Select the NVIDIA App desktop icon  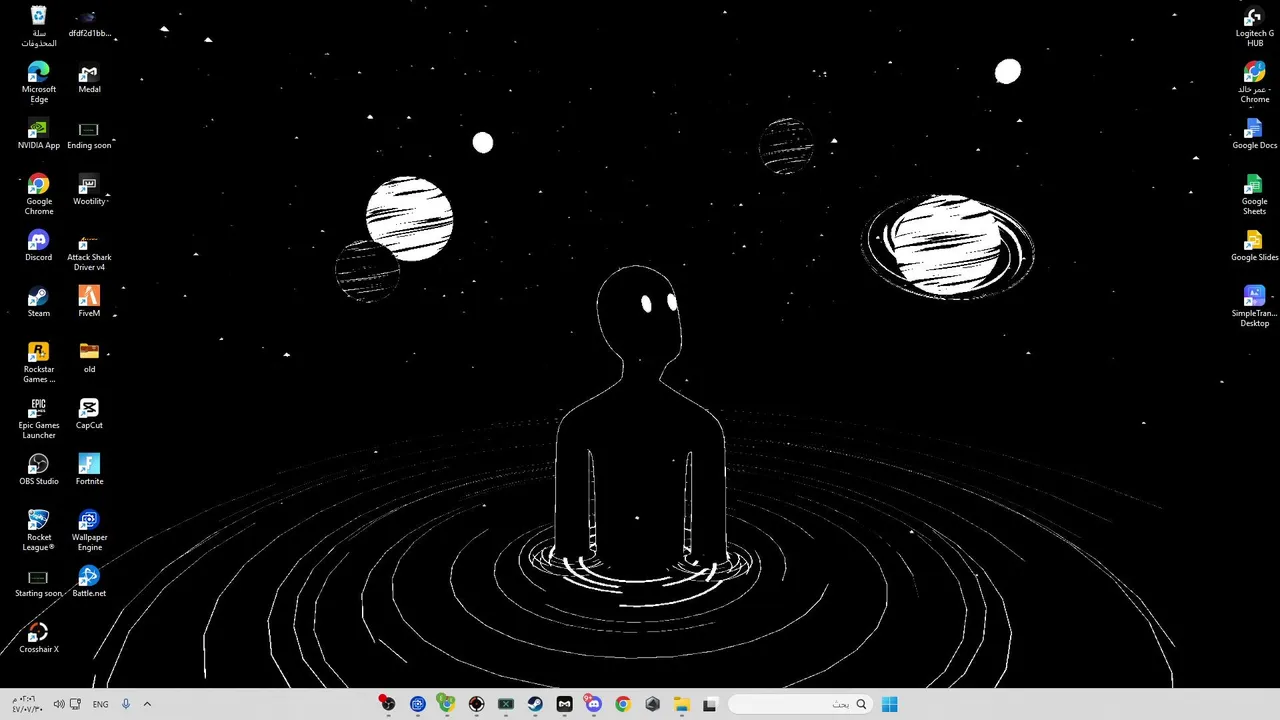tap(38, 135)
